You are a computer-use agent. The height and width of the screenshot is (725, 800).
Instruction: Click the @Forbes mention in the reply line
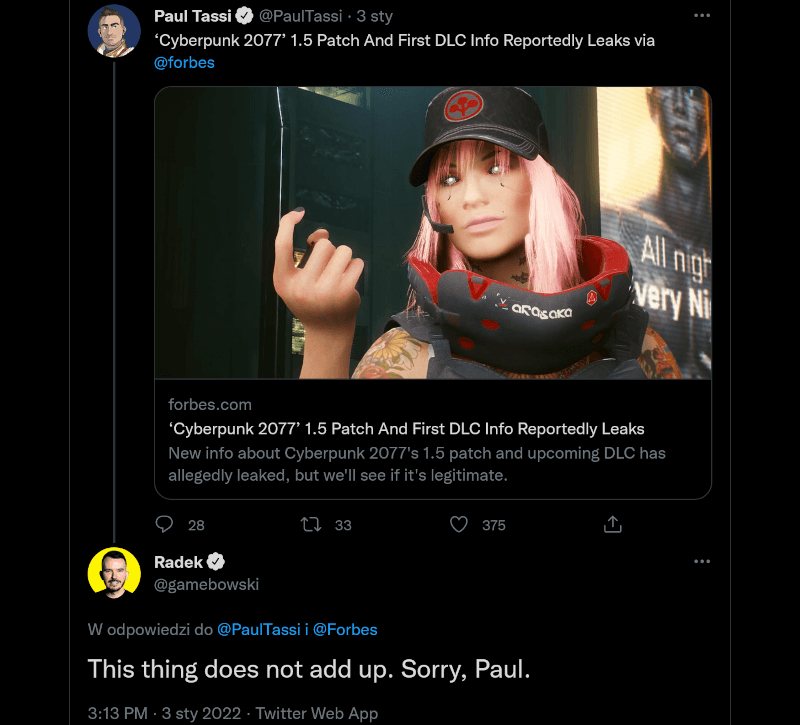345,630
